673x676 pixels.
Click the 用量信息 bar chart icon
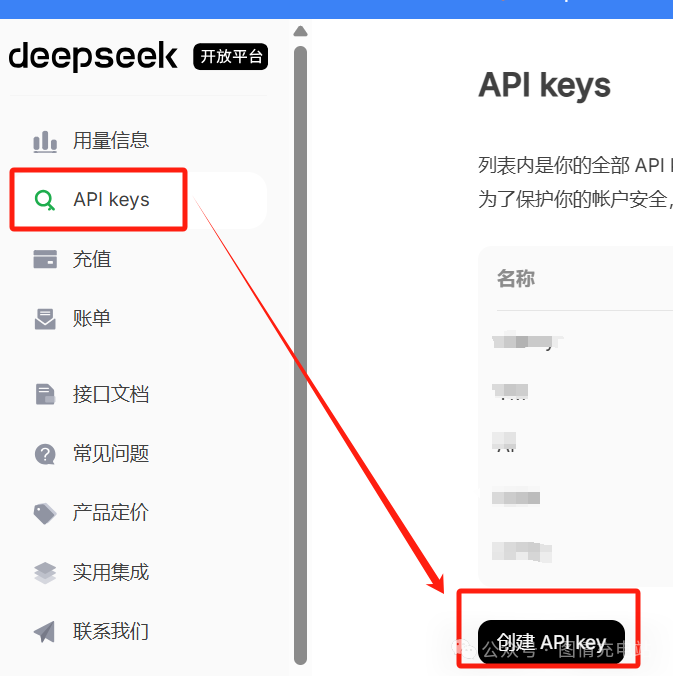(45, 141)
